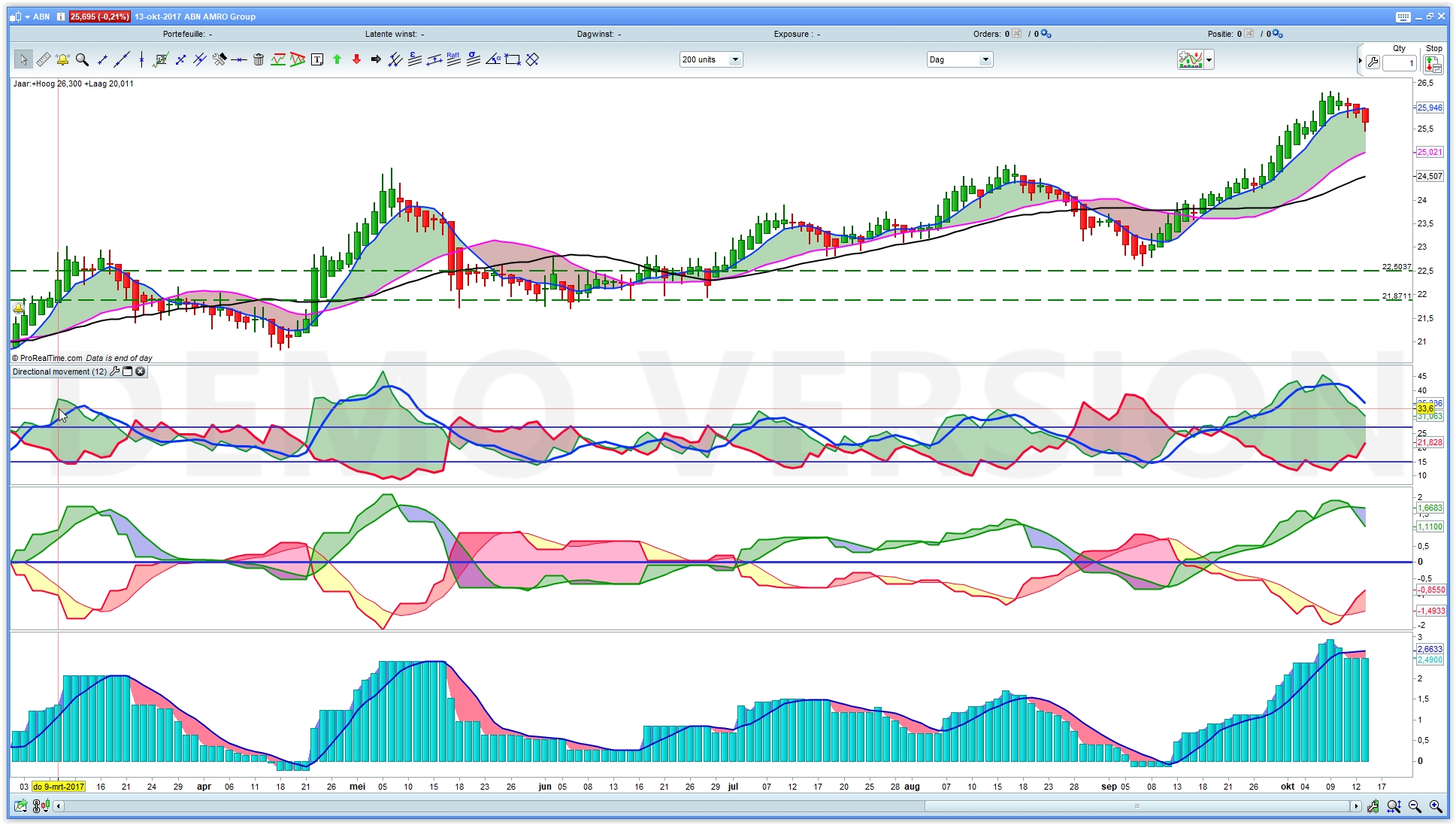This screenshot has width=1456, height=825.
Task: Open Directional movement indicator settings wrench
Action: (115, 372)
